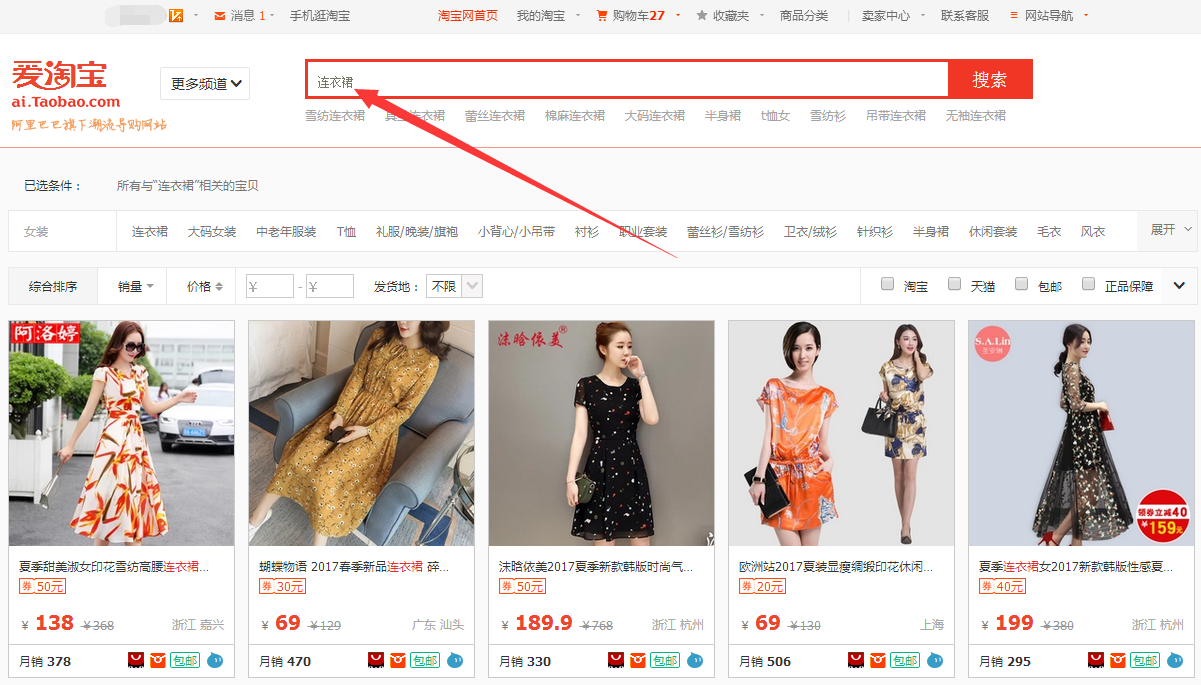Click the orange Taobao icon under 月销 330

637,660
